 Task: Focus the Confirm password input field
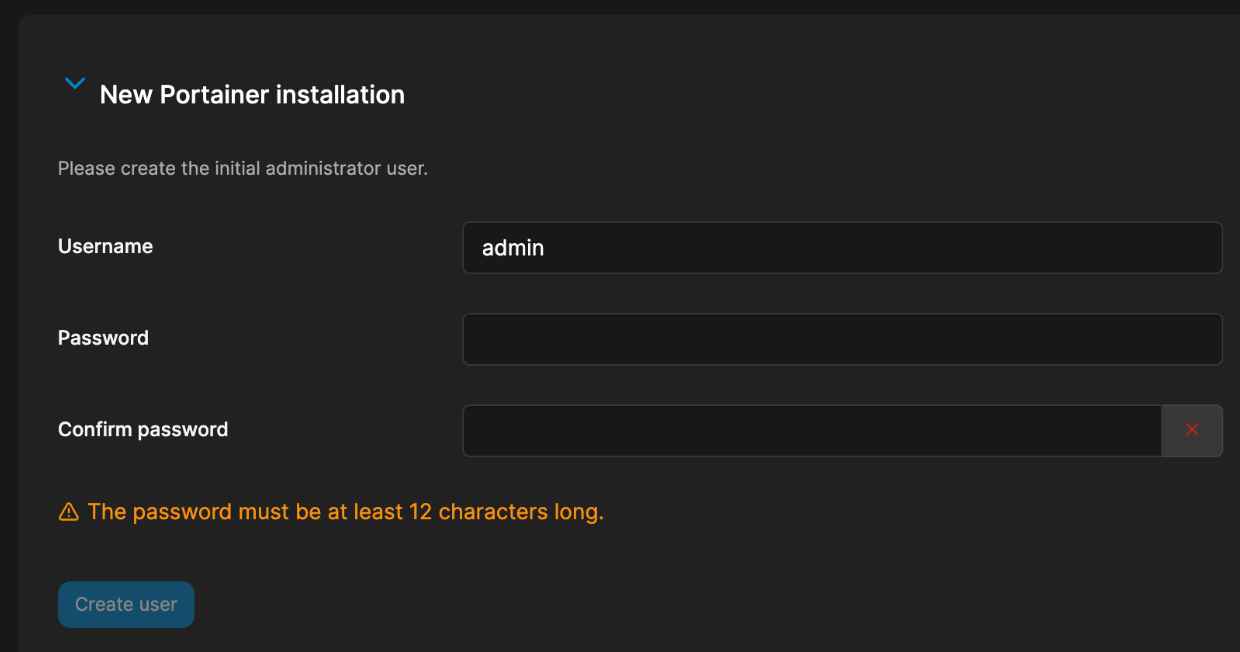(x=812, y=431)
